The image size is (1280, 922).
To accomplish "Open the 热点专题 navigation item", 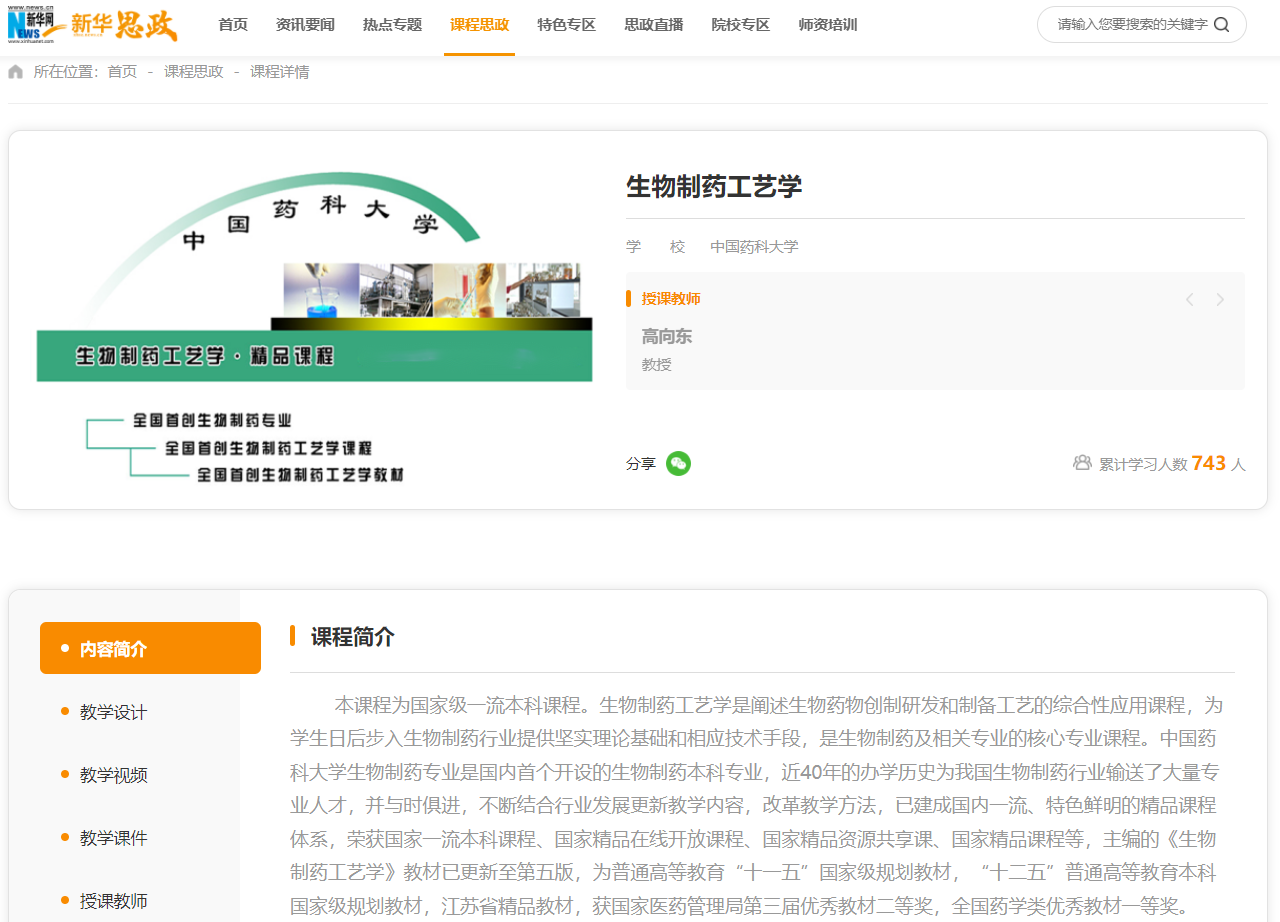I will pyautogui.click(x=392, y=25).
